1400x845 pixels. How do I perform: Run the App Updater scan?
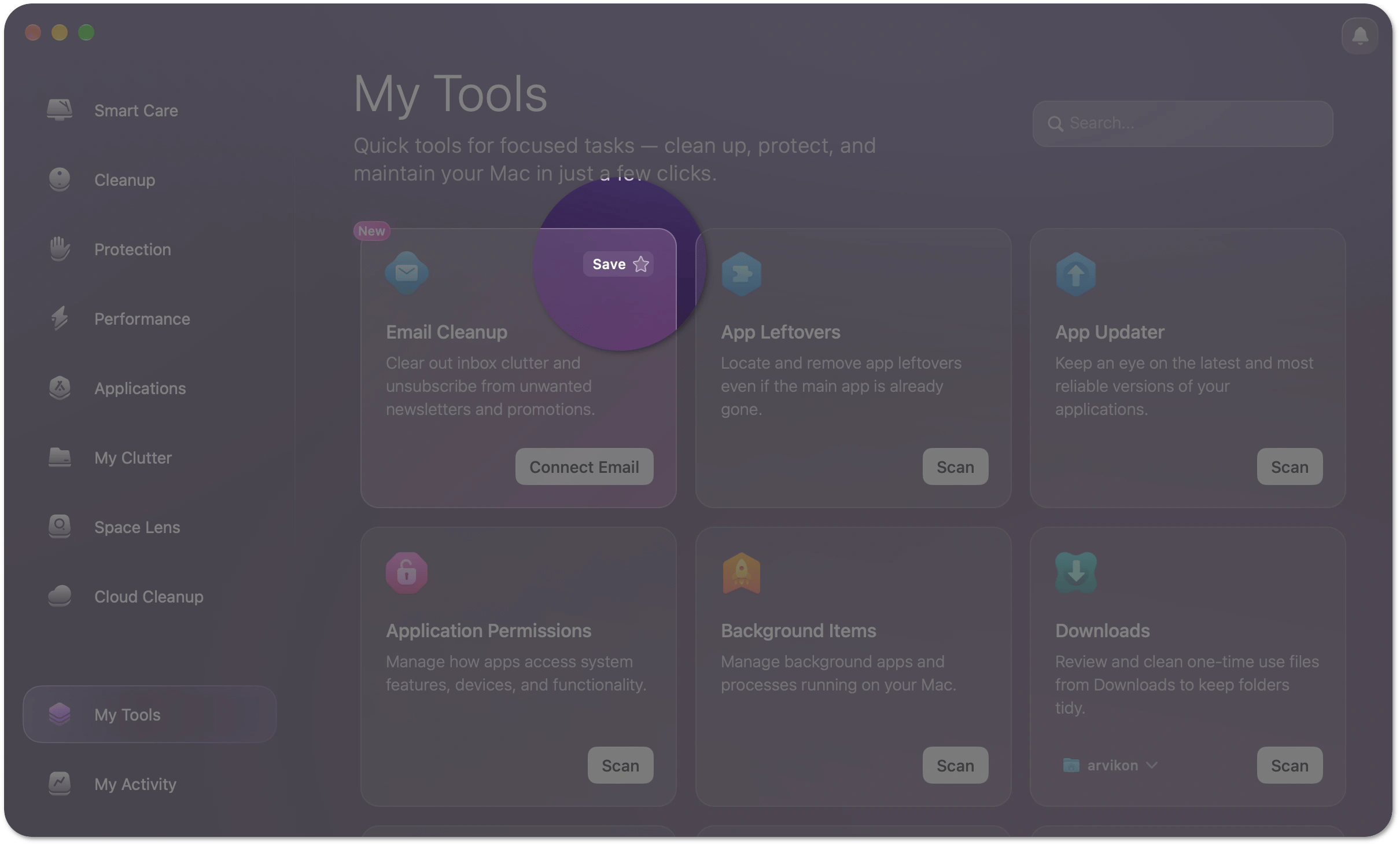coord(1290,466)
